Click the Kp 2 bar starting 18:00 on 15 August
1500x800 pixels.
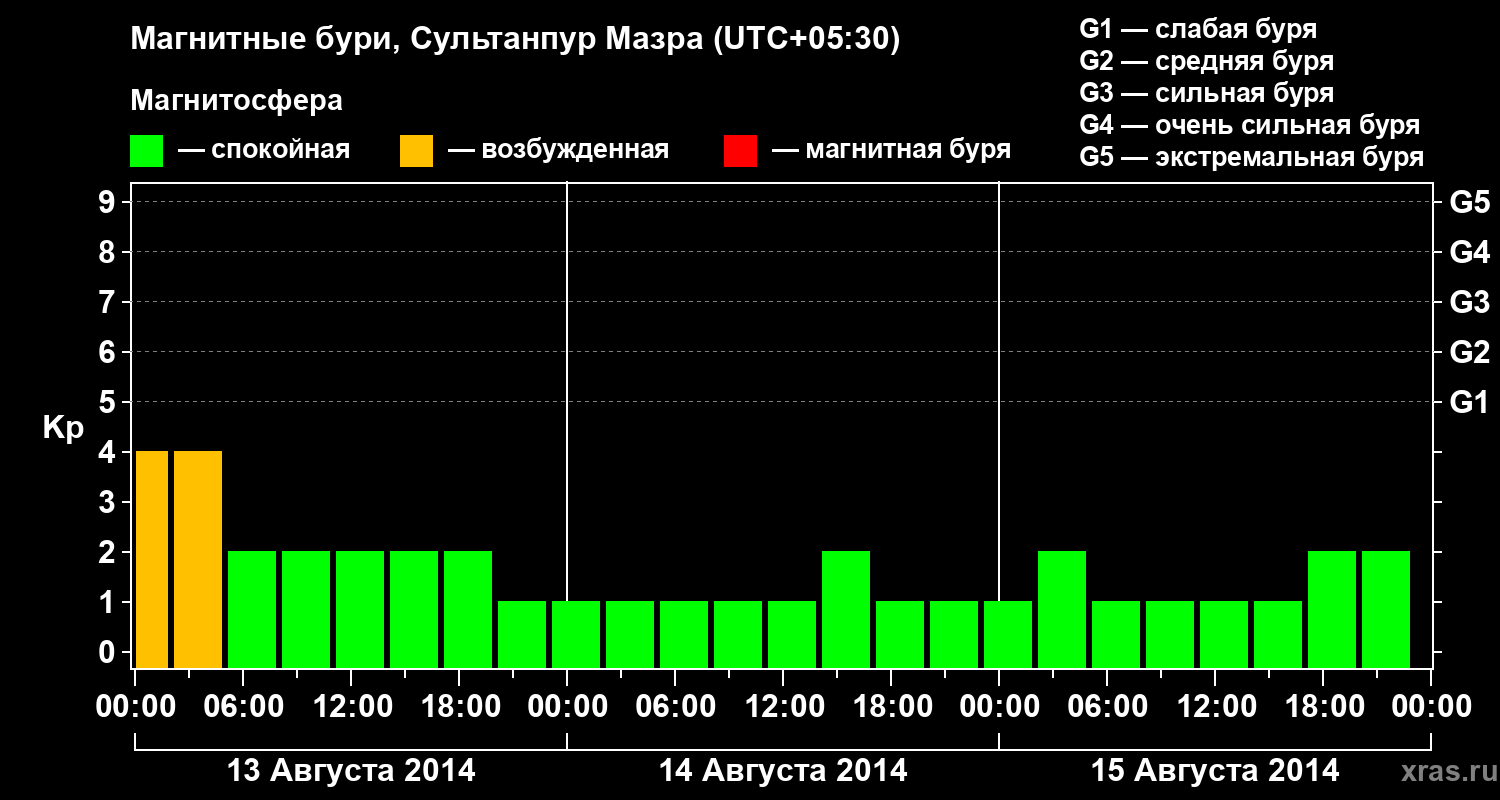click(x=1332, y=609)
